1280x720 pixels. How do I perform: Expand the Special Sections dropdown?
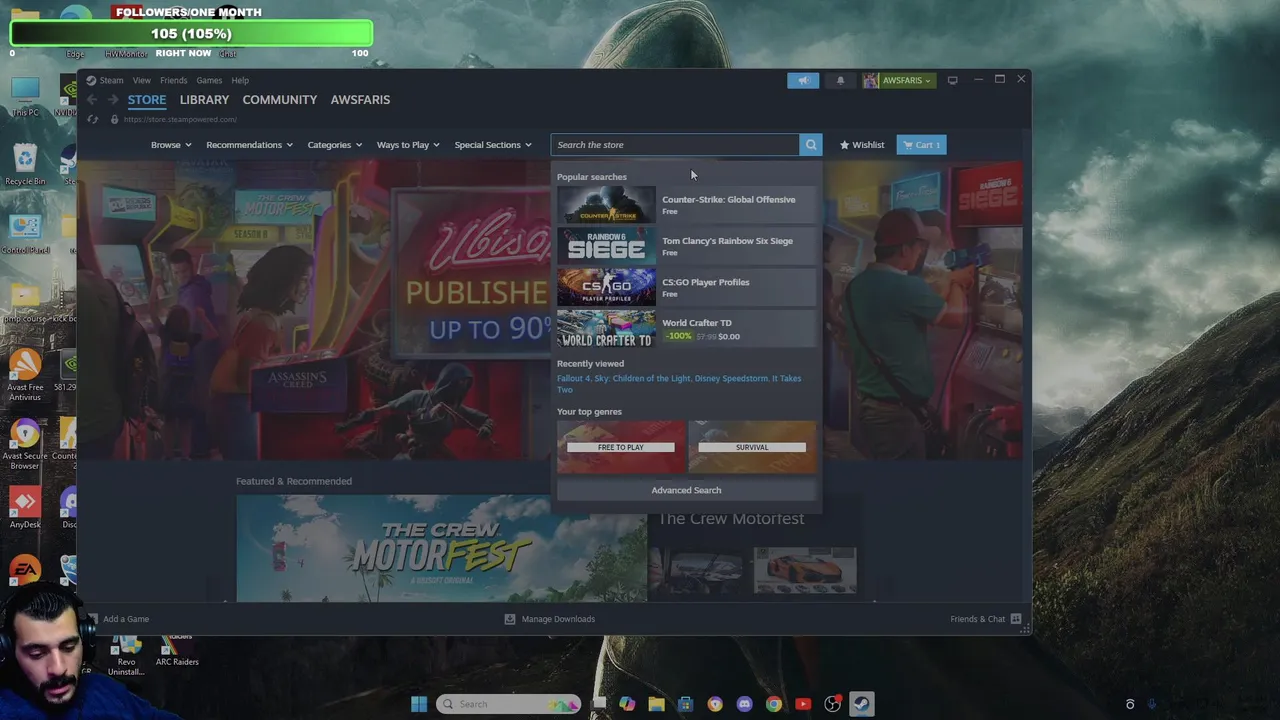(493, 145)
